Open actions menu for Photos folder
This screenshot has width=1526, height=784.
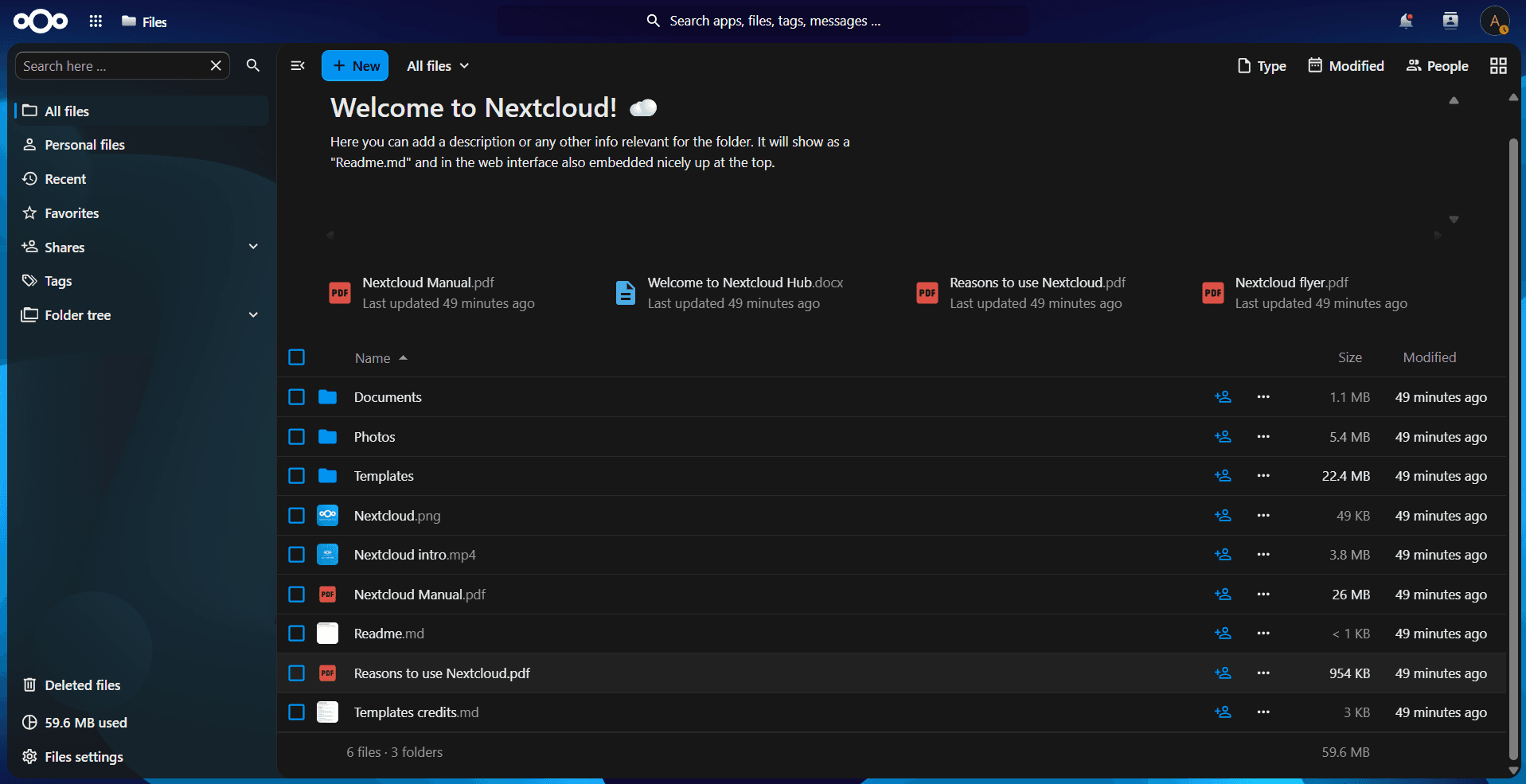(1263, 437)
